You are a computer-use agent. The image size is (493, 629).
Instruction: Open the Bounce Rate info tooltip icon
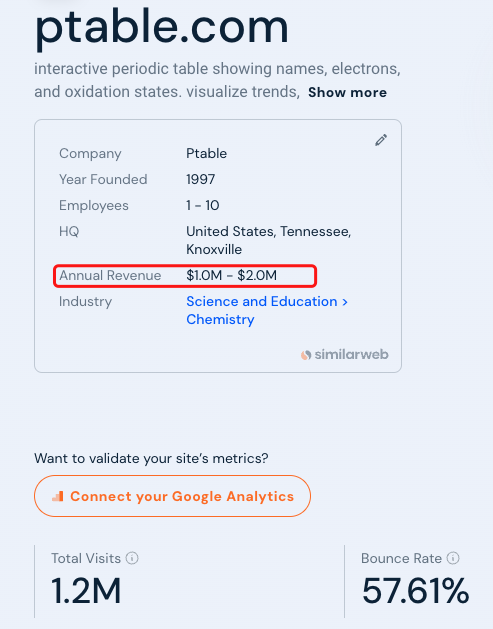click(x=453, y=558)
